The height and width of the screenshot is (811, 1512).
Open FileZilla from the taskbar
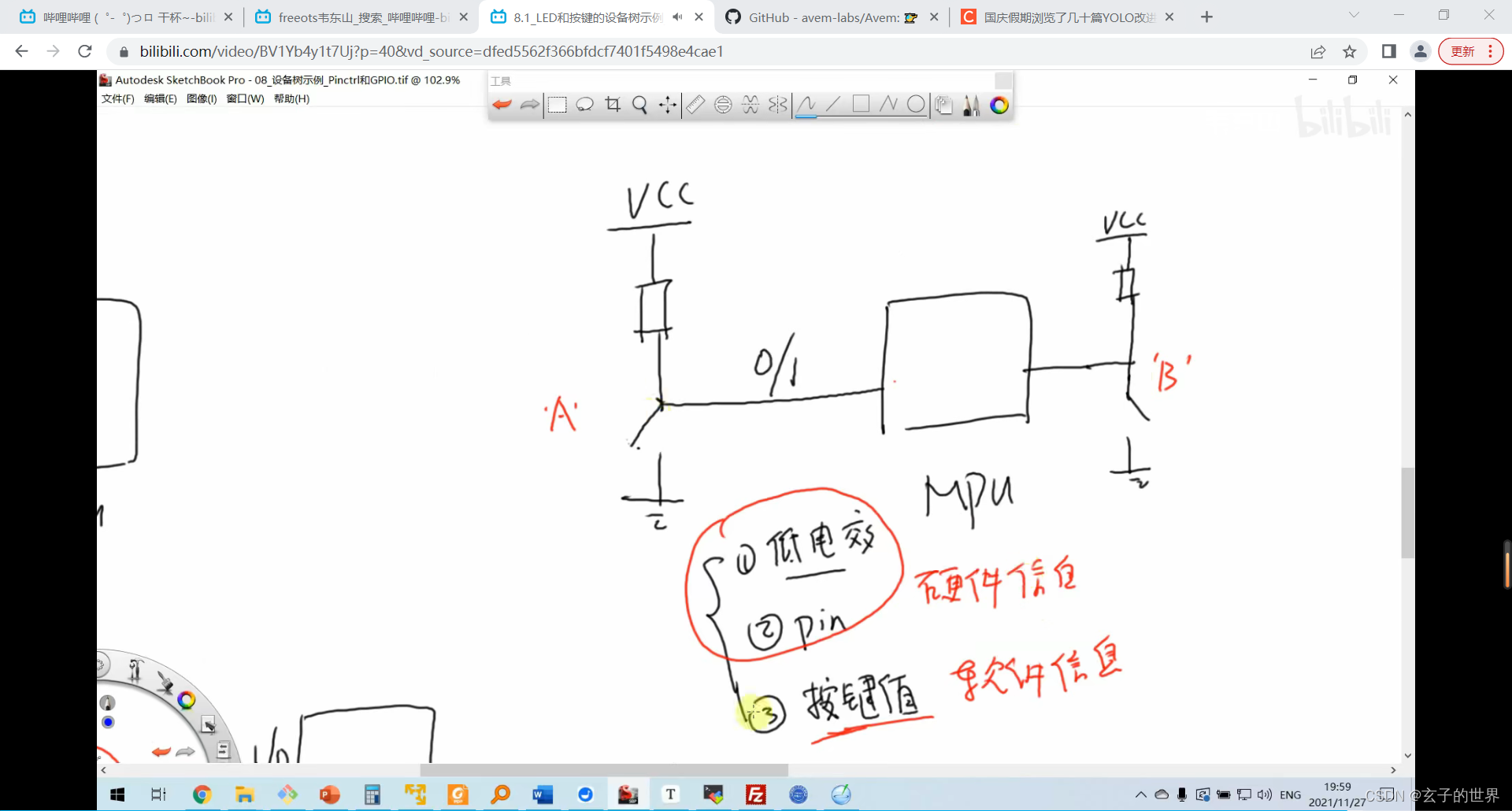coord(756,794)
